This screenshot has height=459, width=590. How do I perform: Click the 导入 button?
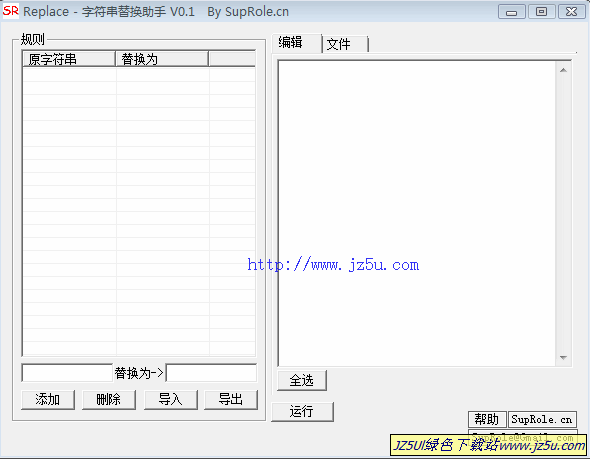[170, 399]
